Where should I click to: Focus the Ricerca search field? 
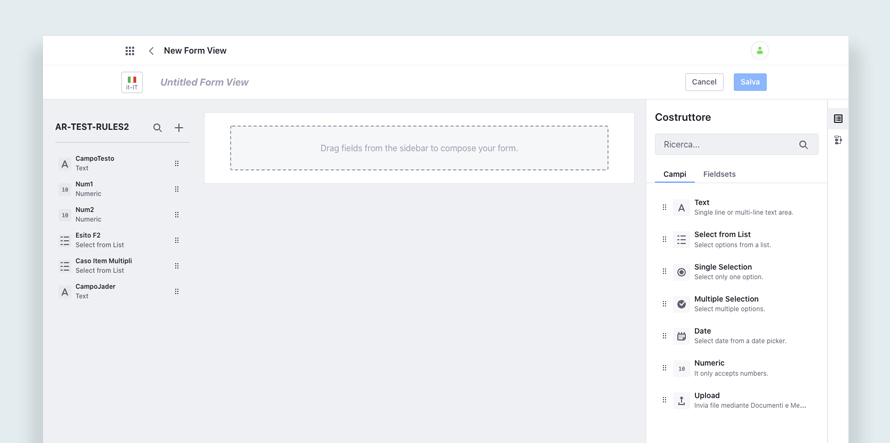pos(728,145)
